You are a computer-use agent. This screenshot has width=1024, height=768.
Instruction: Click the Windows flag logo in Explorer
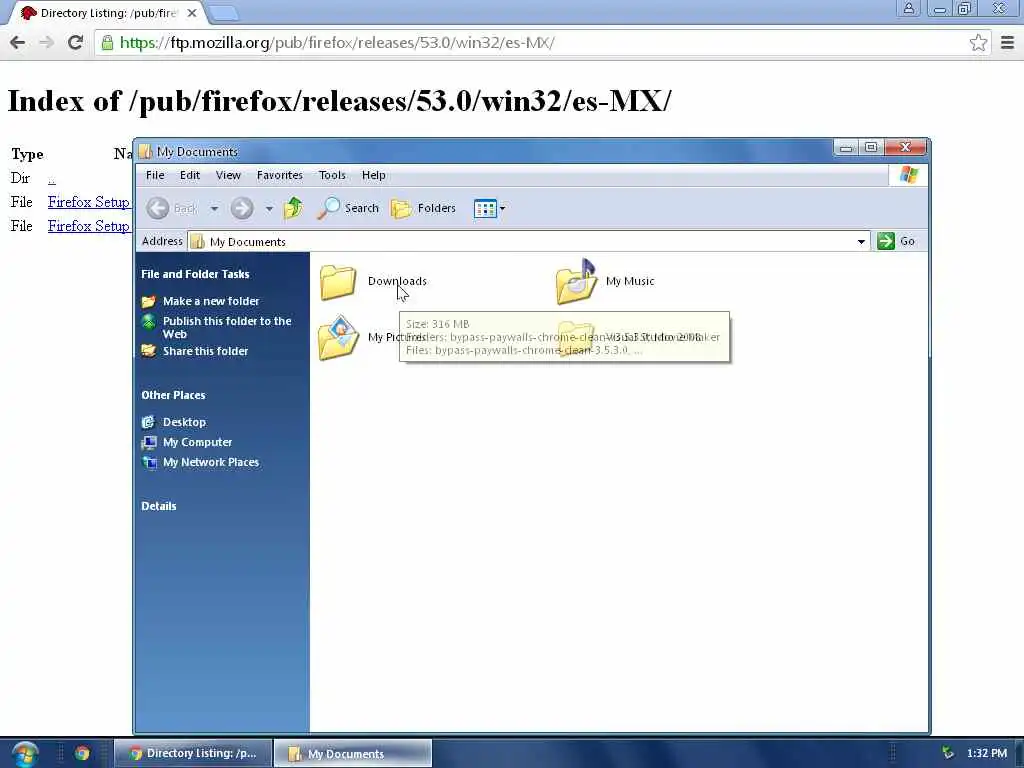tap(908, 175)
